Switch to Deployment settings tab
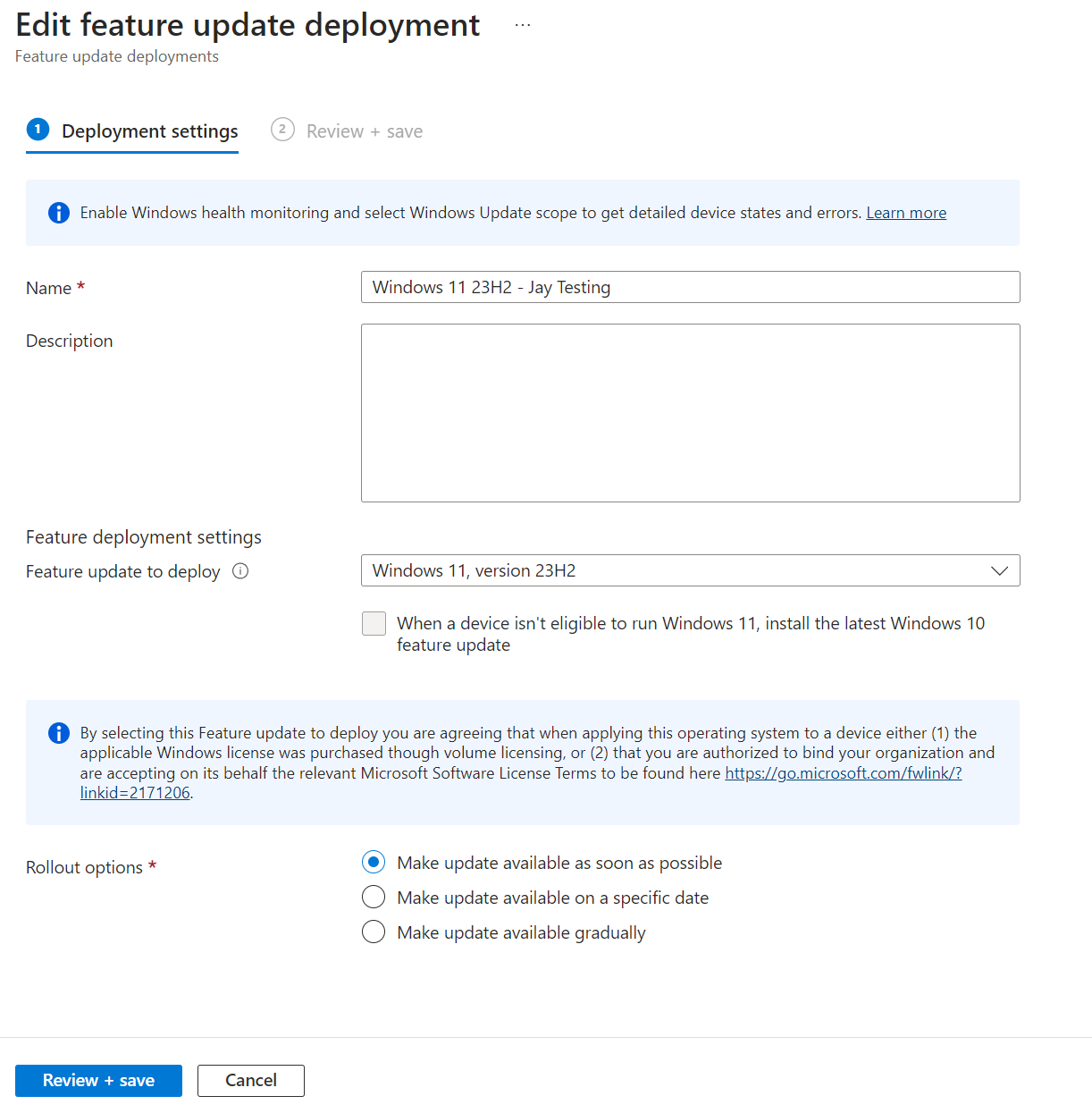This screenshot has height=1113, width=1092. [132, 131]
